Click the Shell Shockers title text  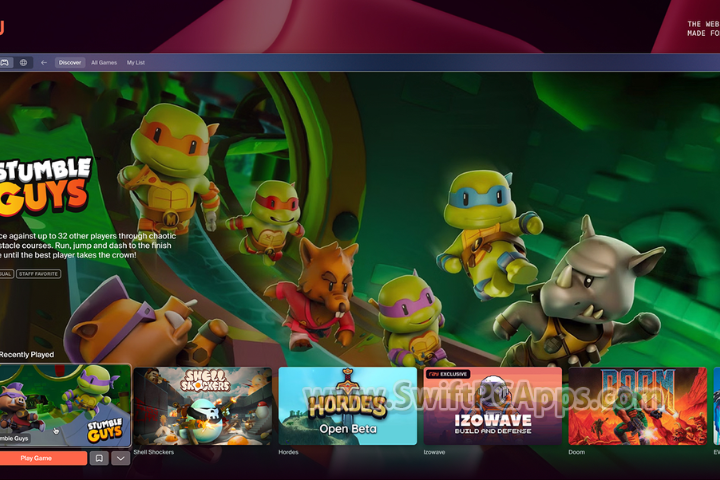(153, 452)
